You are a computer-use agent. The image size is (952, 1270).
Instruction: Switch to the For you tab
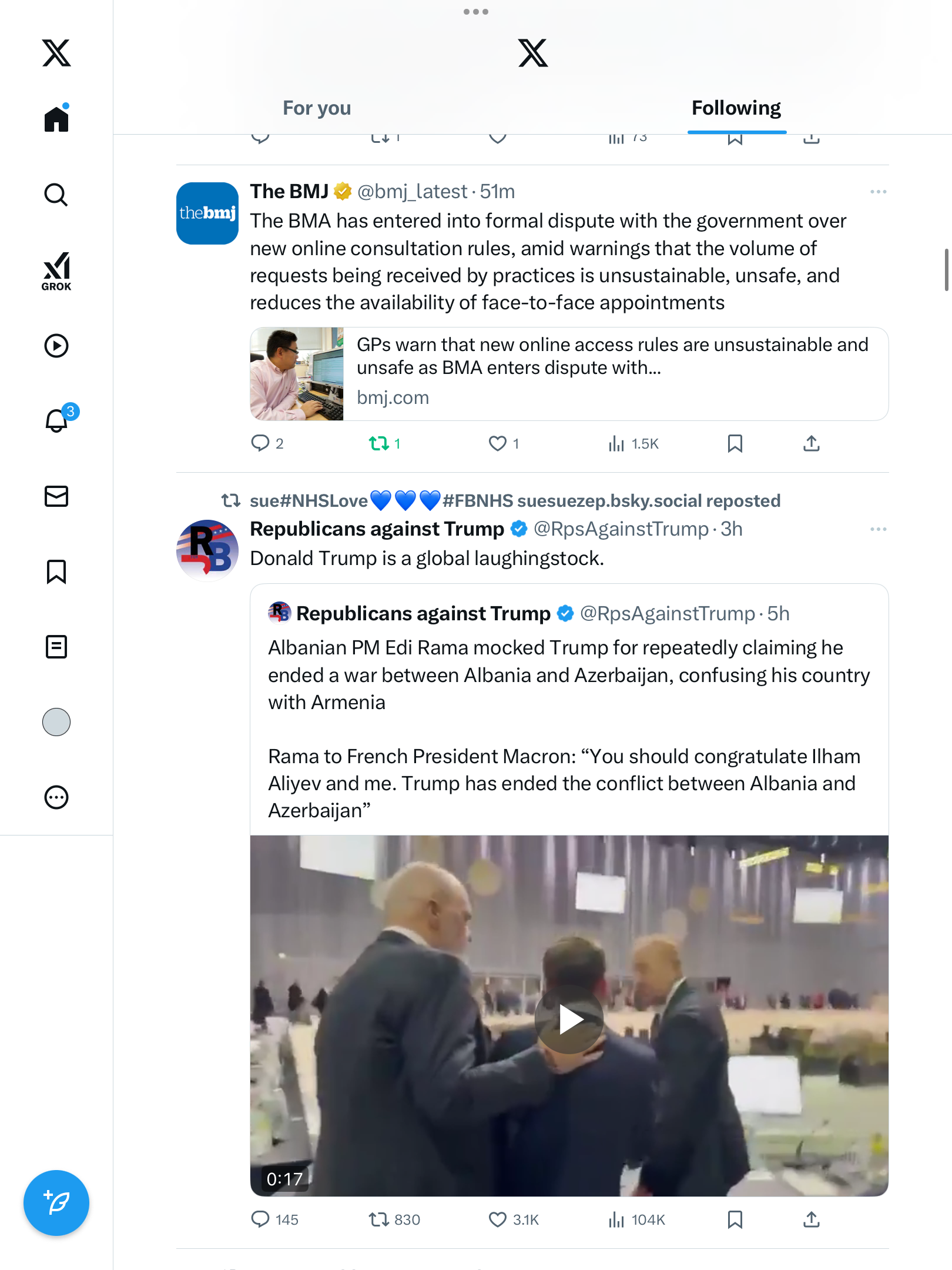click(317, 108)
